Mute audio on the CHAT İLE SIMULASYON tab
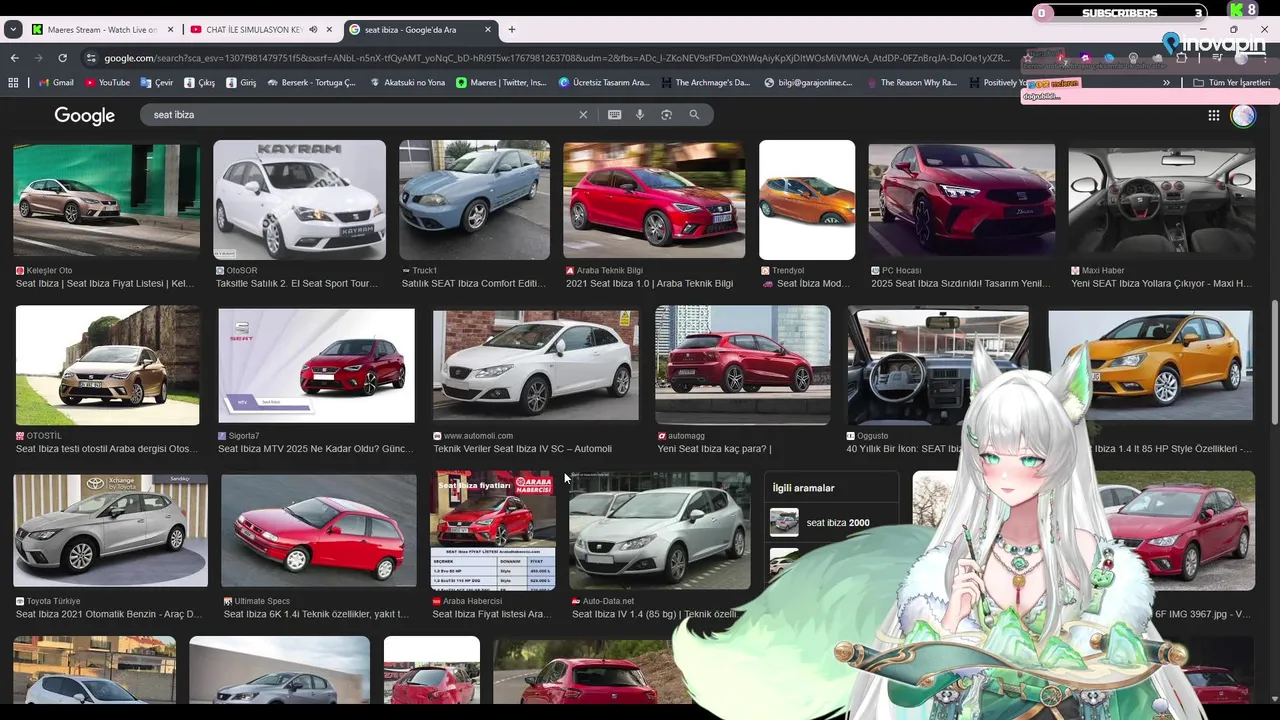Screen dimensions: 1280x720 [313, 30]
